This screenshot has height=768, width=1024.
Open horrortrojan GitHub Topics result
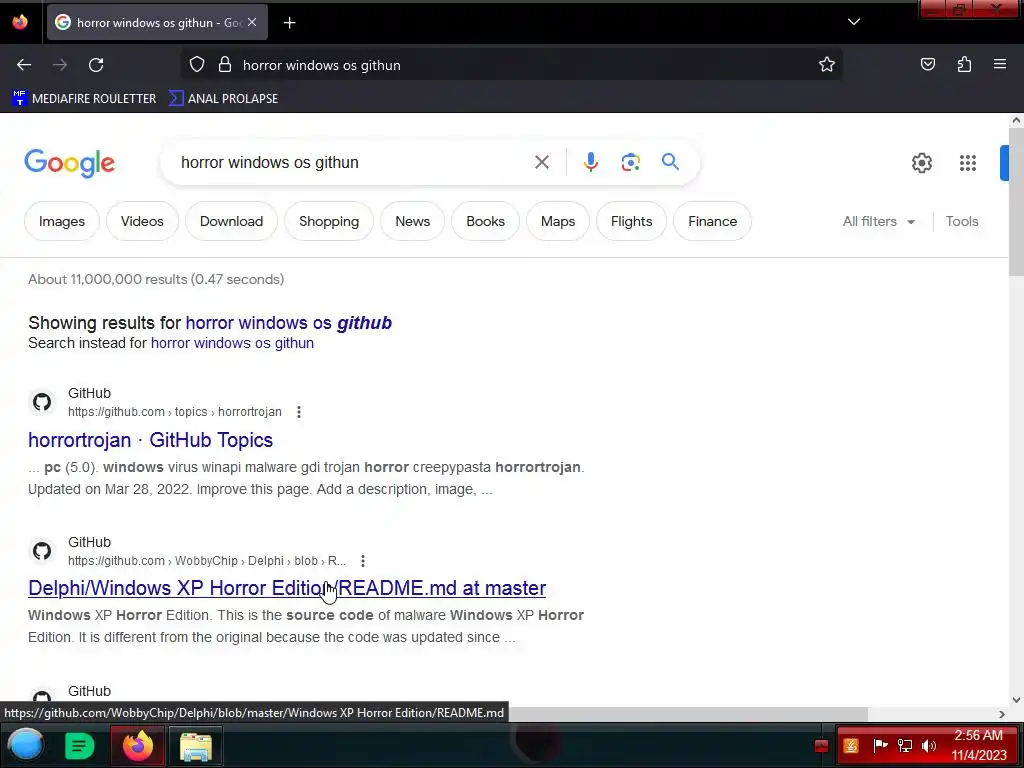[150, 440]
